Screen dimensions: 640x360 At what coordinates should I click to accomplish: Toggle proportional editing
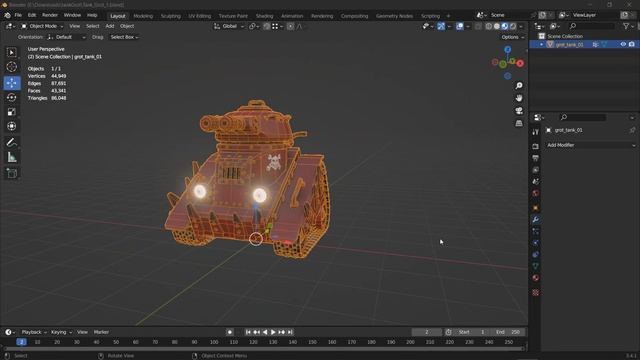click(x=290, y=26)
